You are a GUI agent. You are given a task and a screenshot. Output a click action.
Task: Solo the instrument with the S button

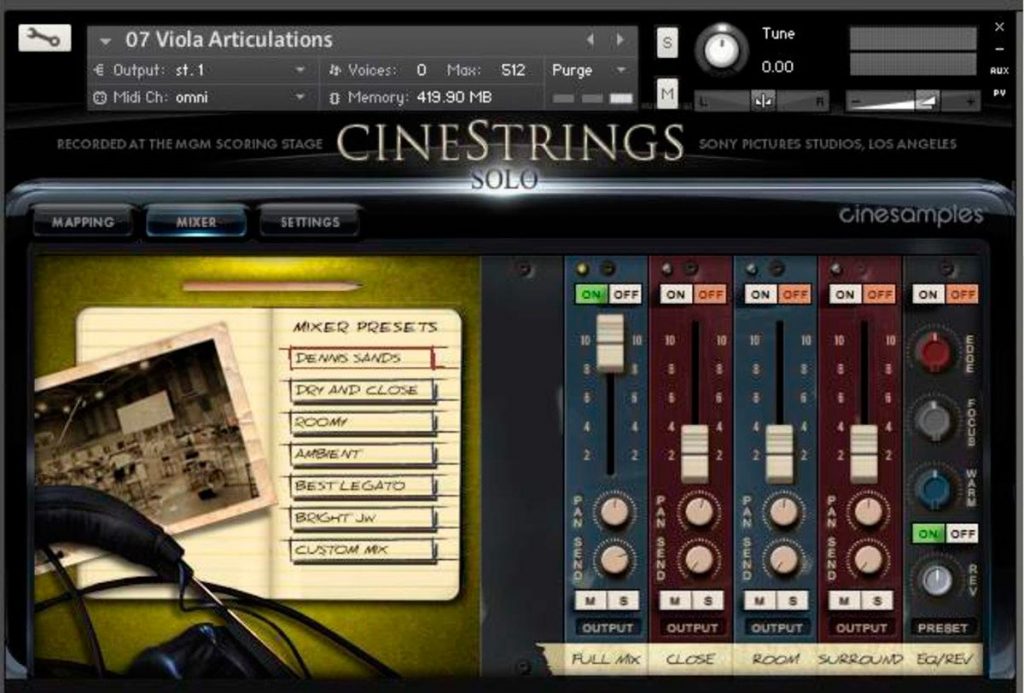coord(667,43)
